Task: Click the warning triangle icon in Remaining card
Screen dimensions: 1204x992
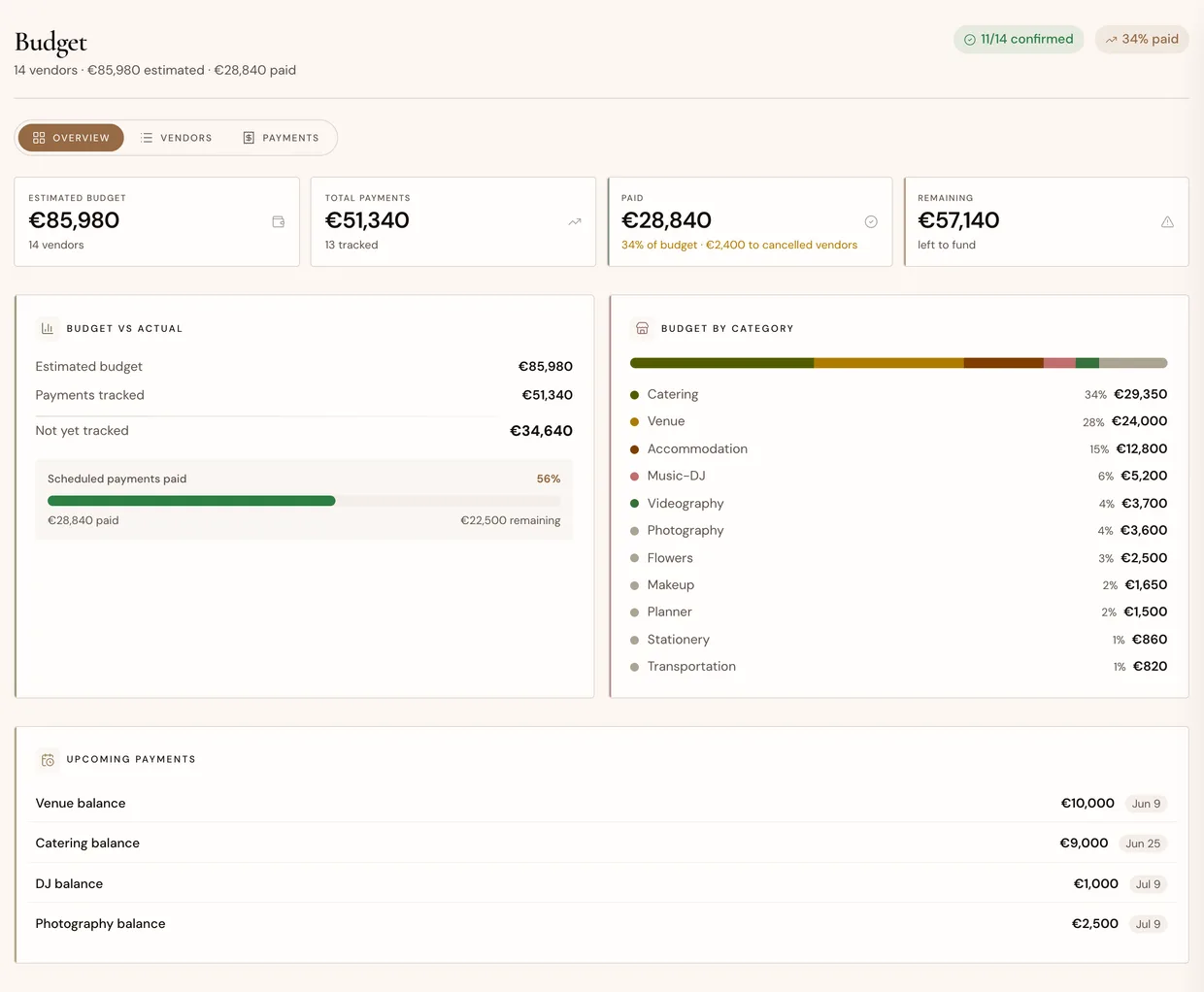Action: (1167, 221)
